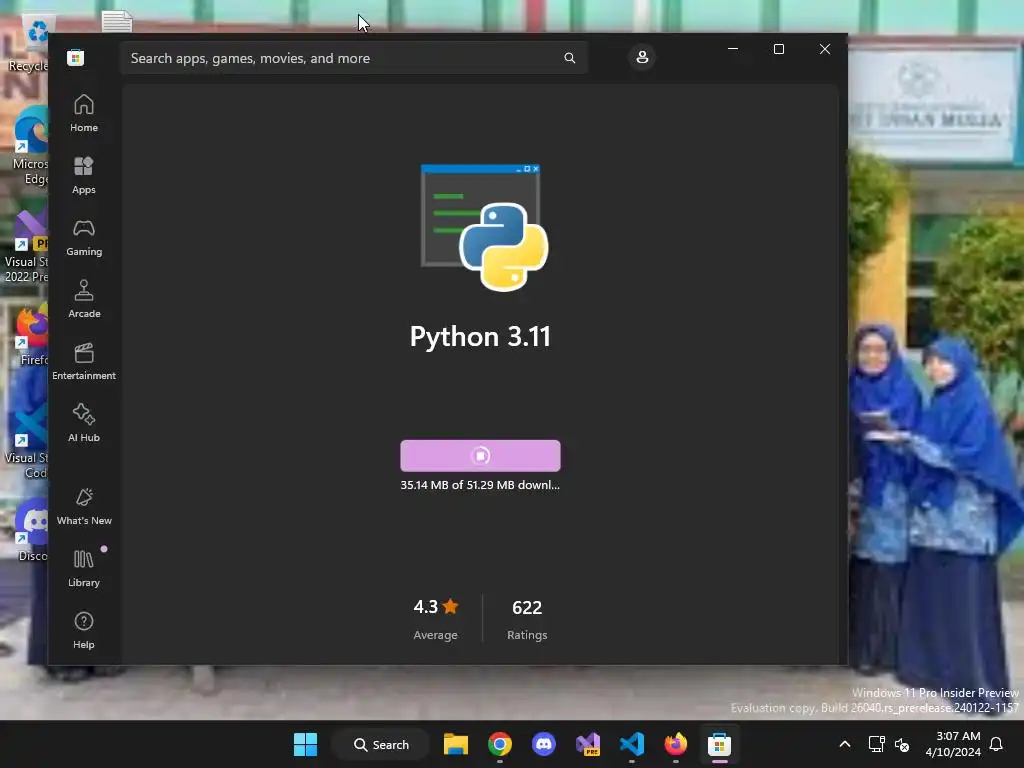Expand the hidden system tray icons chevron
This screenshot has width=1024, height=768.
844,744
